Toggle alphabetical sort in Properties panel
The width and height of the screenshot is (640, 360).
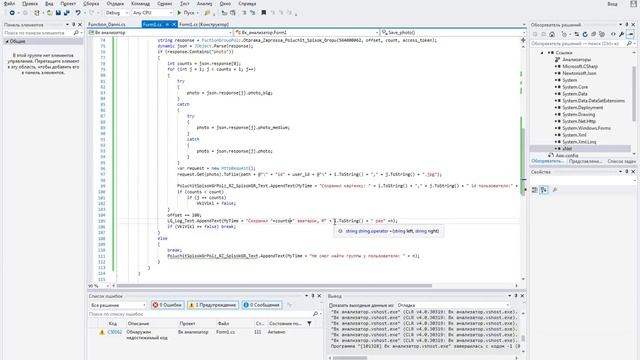click(x=544, y=190)
